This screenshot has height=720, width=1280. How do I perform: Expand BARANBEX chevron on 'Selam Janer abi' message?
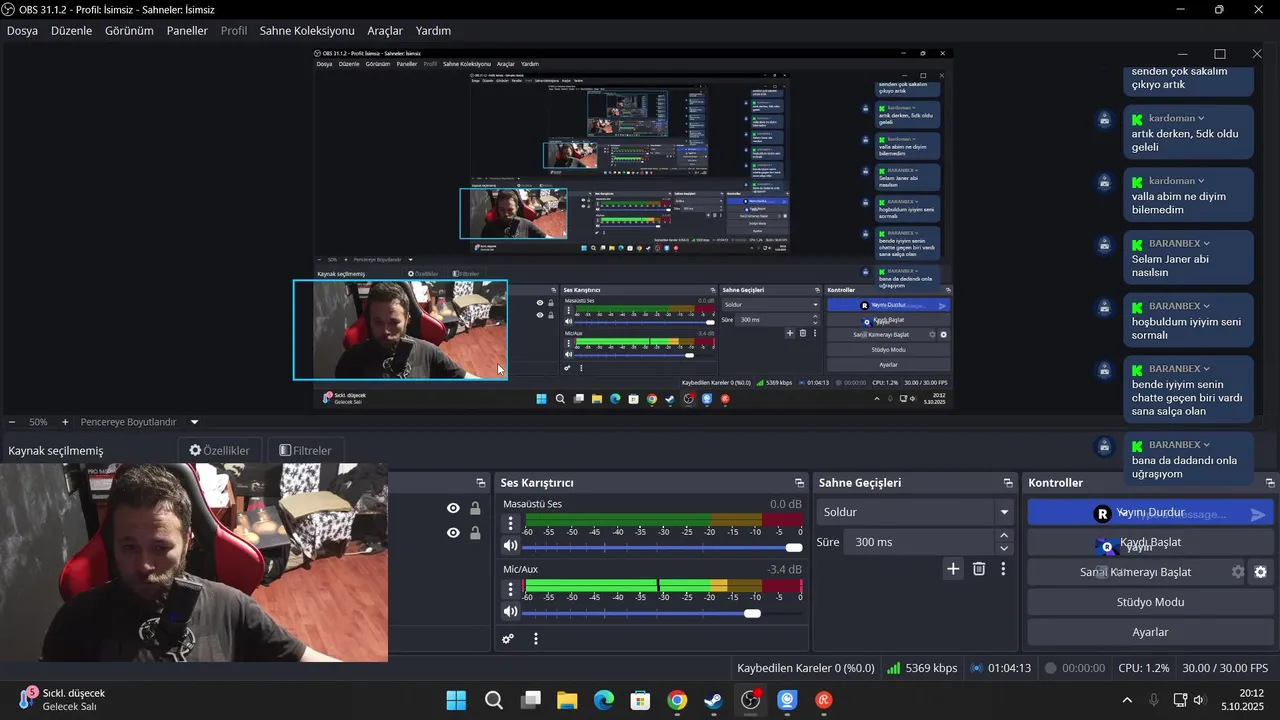pos(1207,244)
